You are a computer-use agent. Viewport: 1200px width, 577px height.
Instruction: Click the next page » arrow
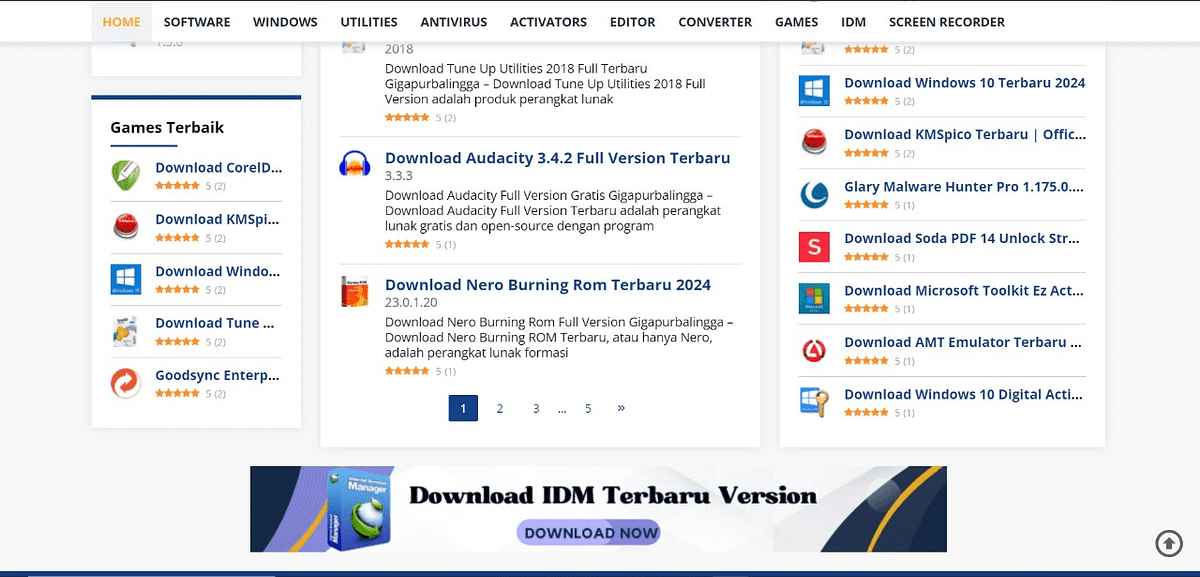621,408
